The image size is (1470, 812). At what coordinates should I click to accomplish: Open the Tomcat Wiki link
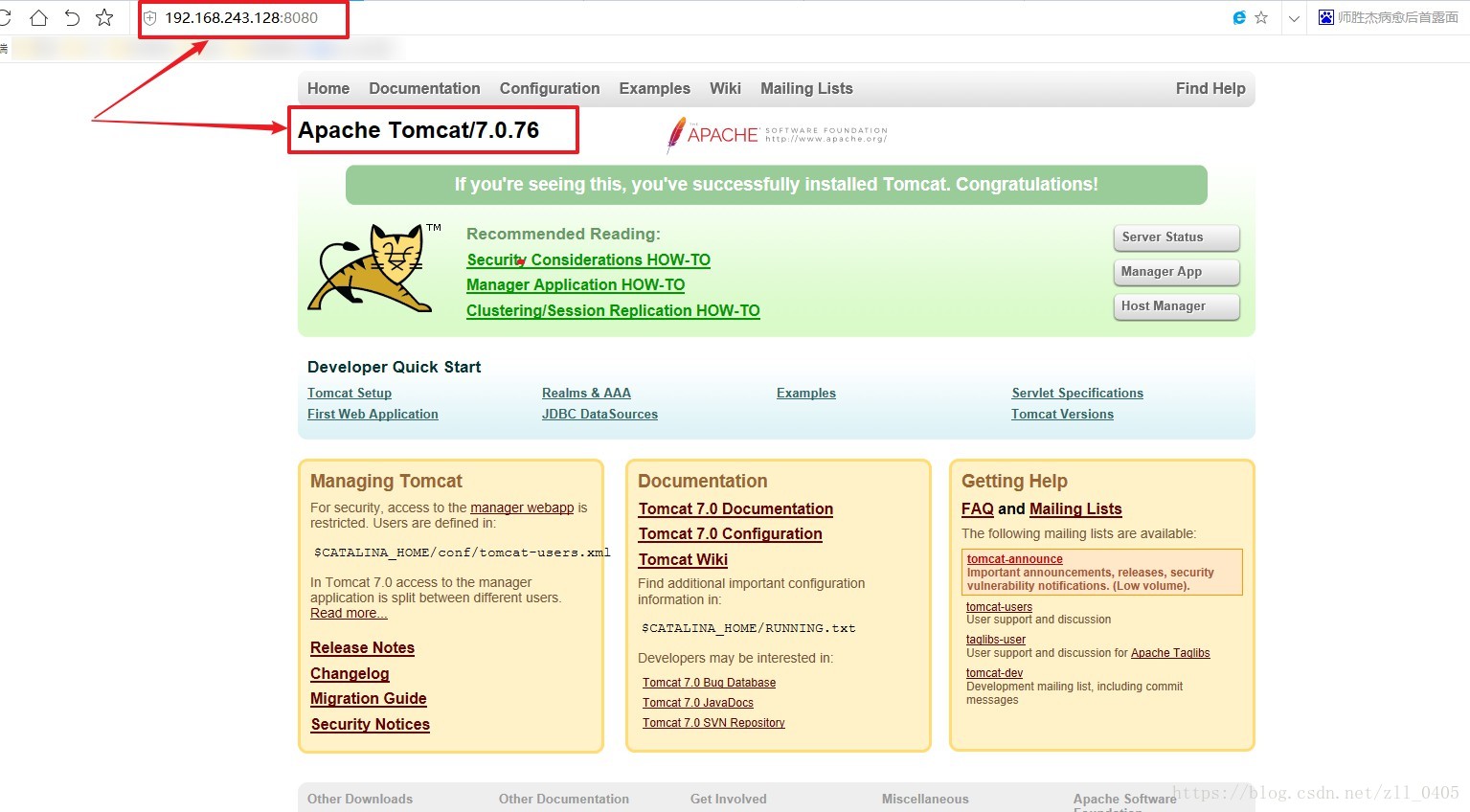coord(683,560)
